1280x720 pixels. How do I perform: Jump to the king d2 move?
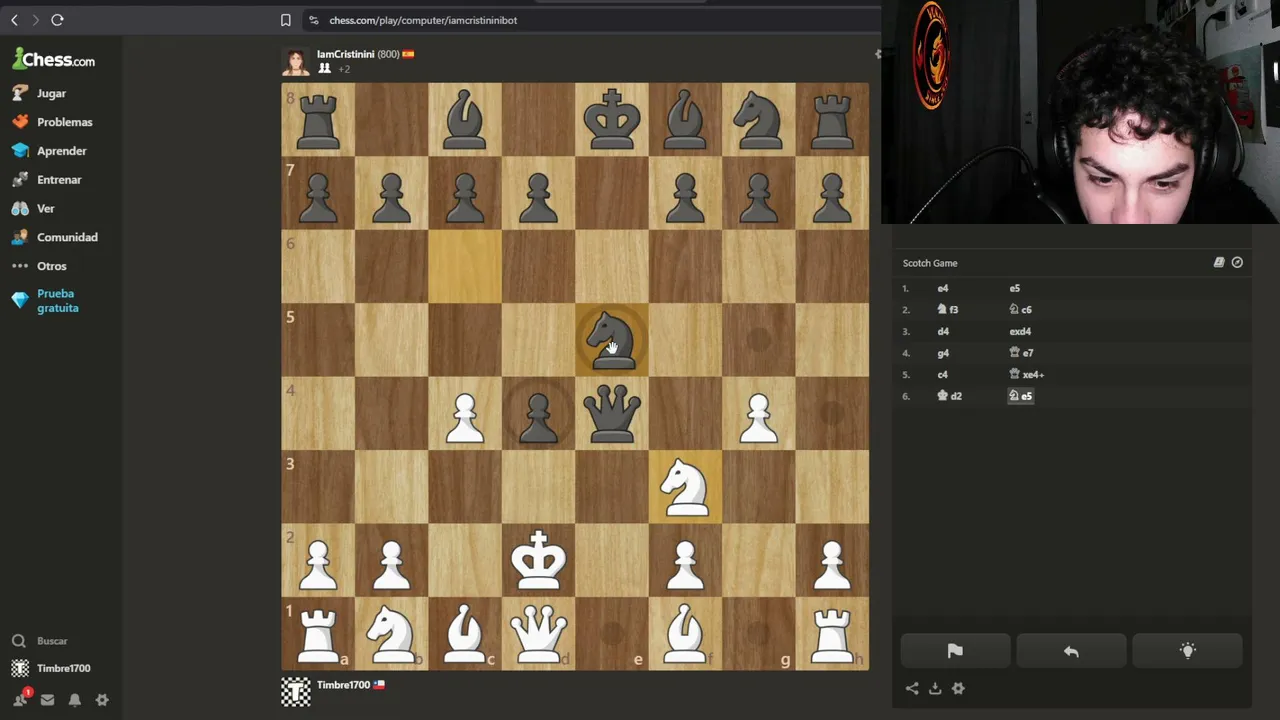click(x=949, y=396)
